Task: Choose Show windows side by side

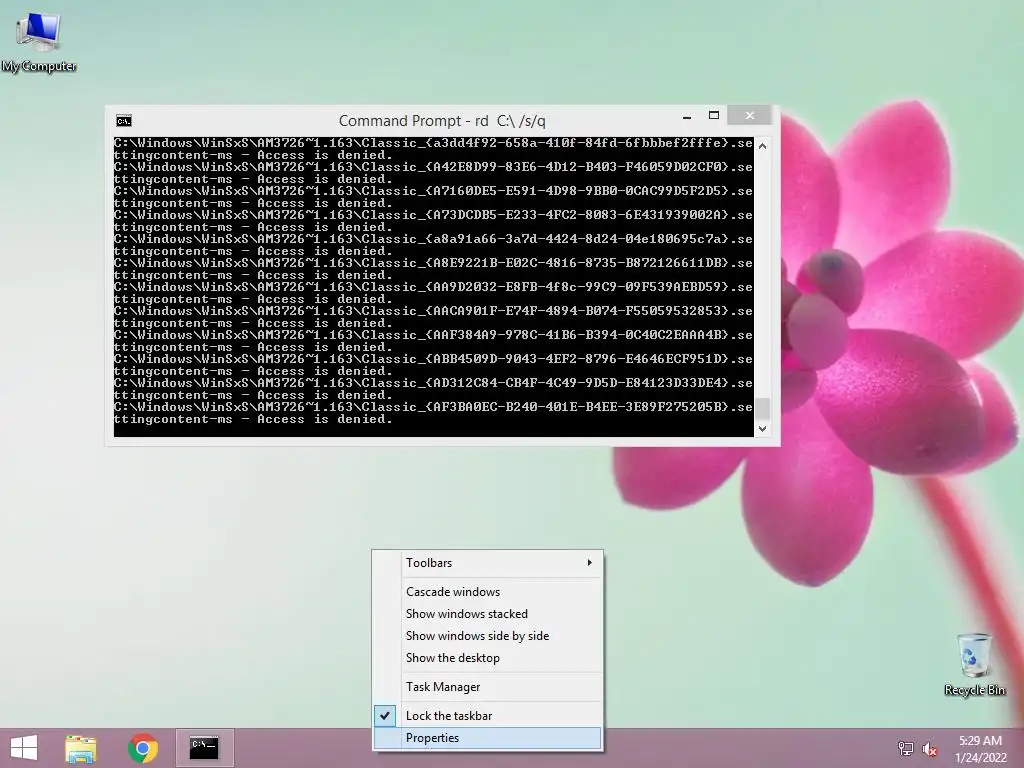Action: (x=488, y=636)
